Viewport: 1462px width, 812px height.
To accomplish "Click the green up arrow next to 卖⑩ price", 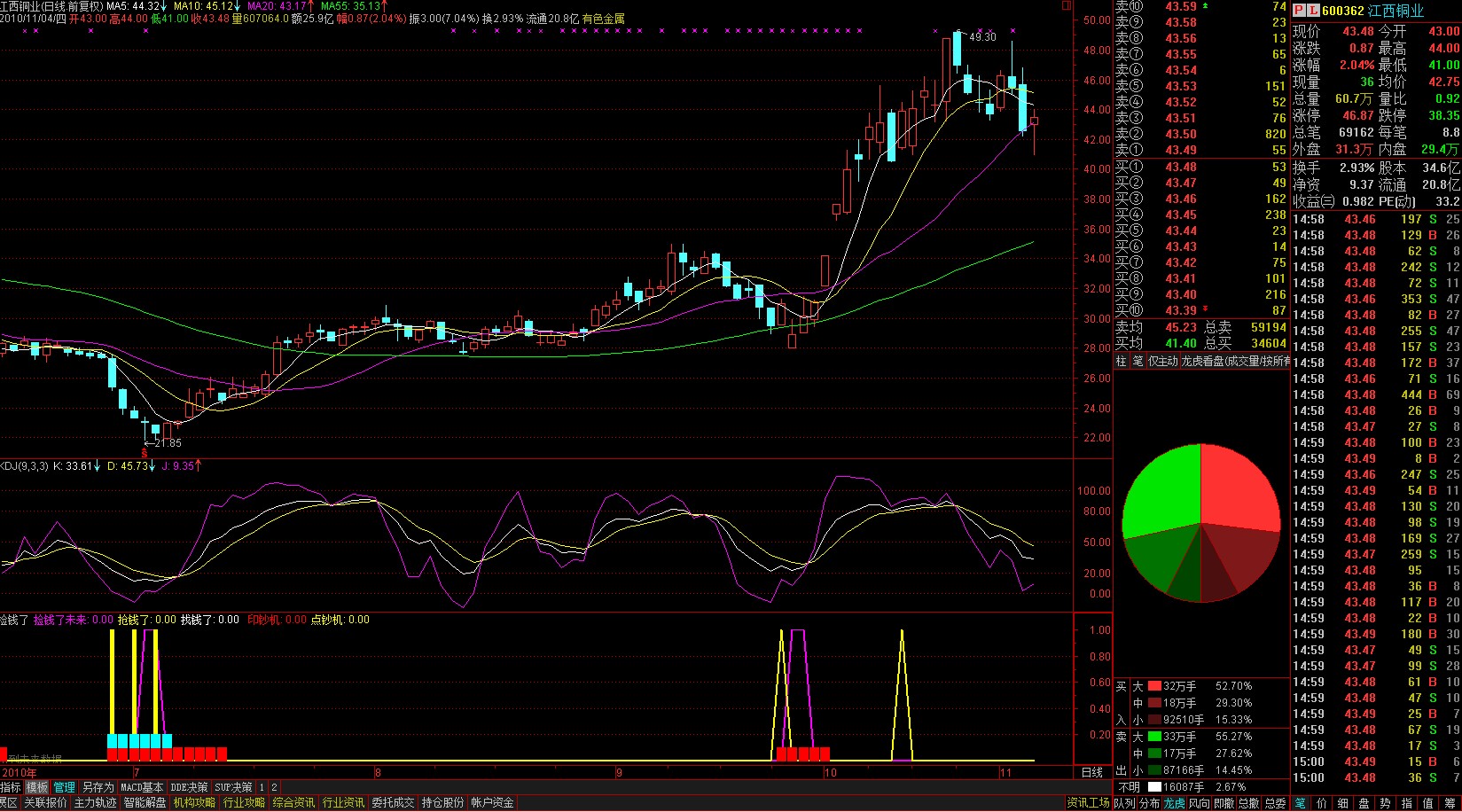I will (1205, 6).
